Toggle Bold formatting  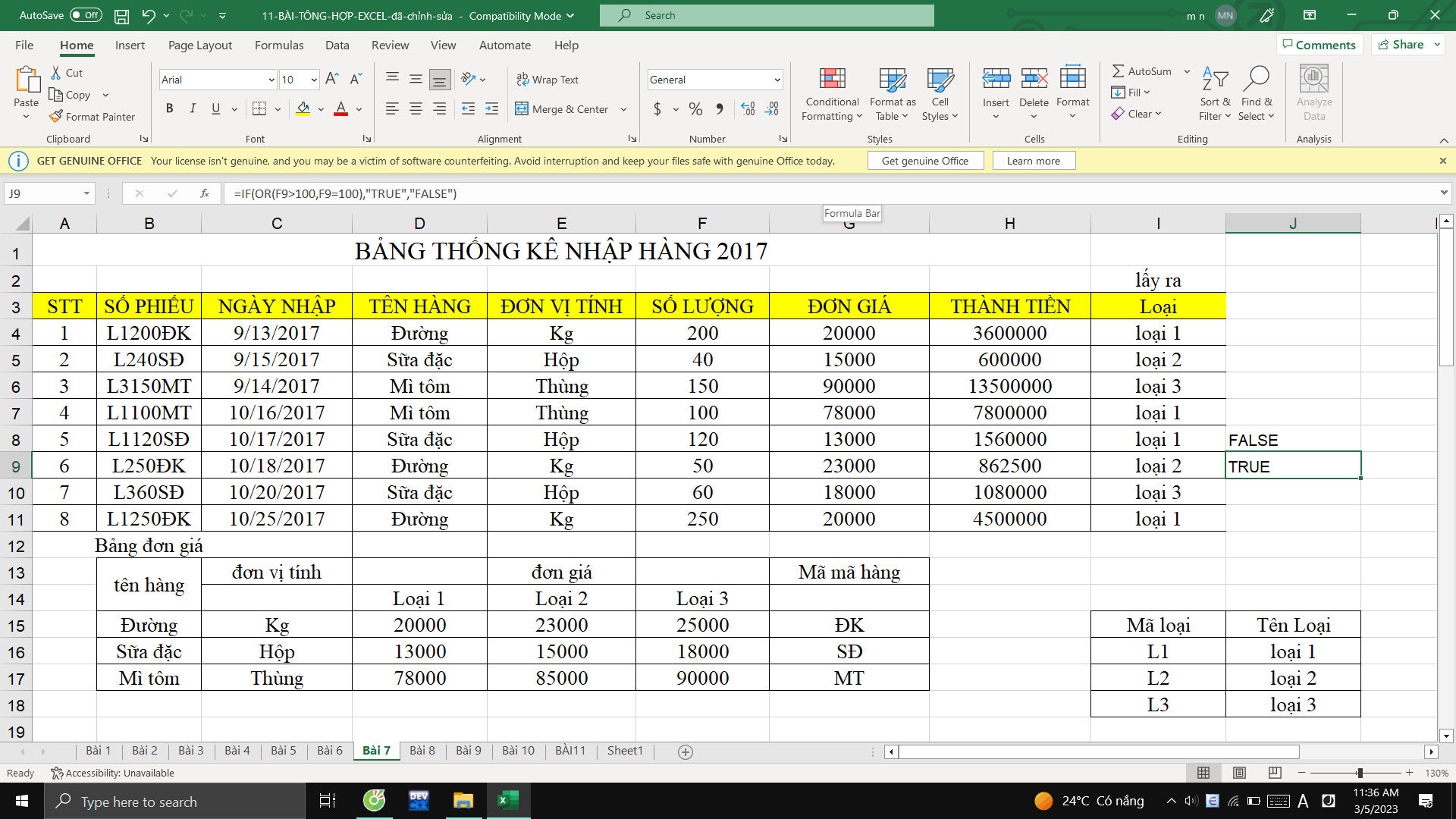point(170,109)
